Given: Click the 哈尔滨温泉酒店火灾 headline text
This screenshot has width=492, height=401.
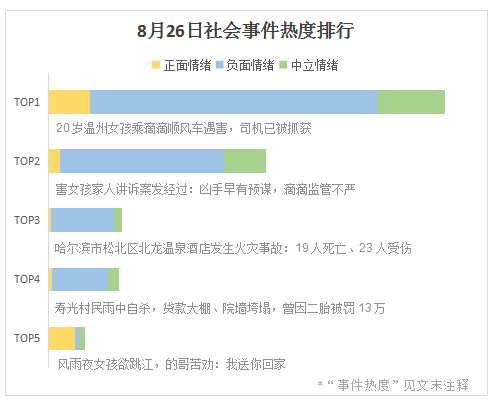Looking at the screenshot, I should click(233, 248).
